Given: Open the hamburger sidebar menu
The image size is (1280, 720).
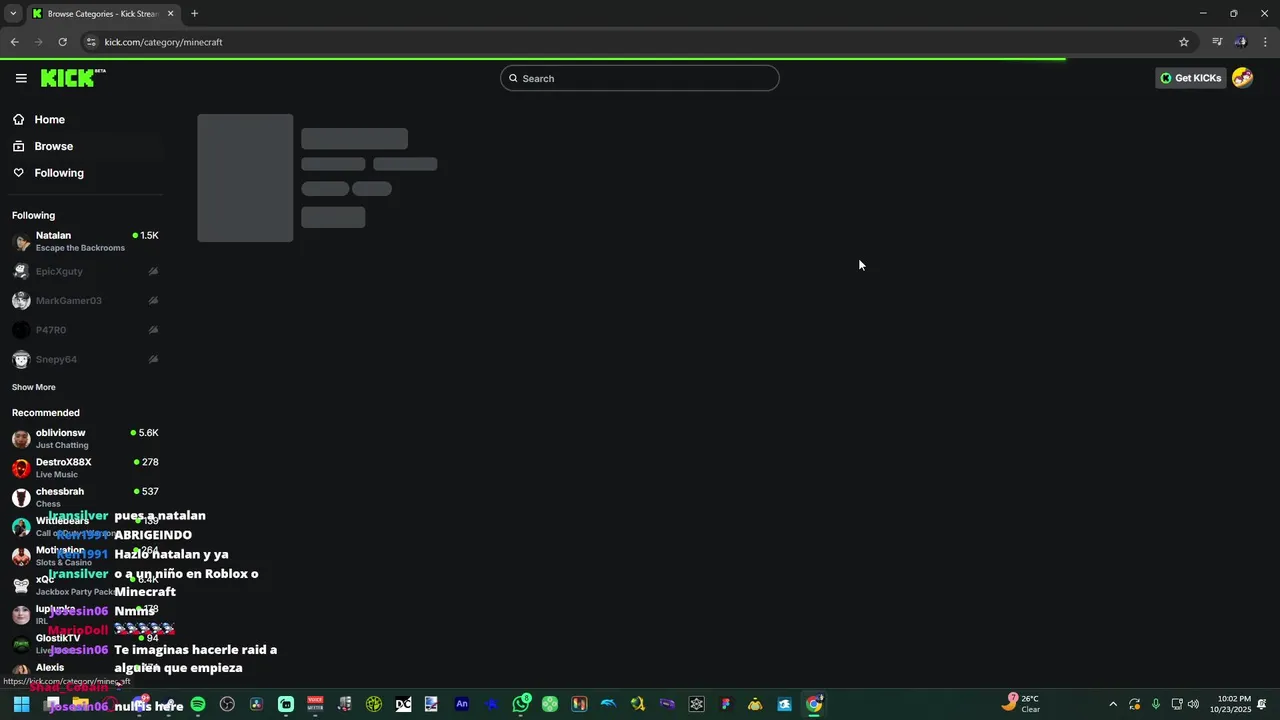Looking at the screenshot, I should click(21, 78).
